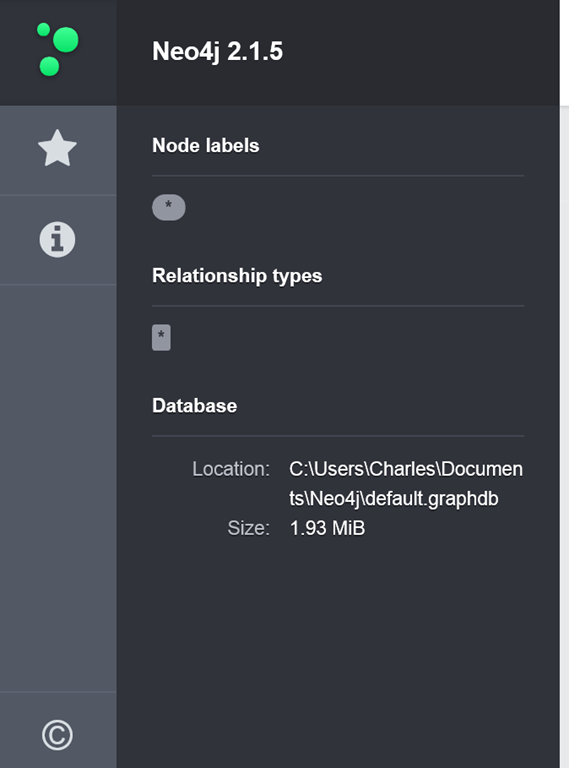
Task: Click the Neo4j 2.1.5 title text
Action: point(217,51)
